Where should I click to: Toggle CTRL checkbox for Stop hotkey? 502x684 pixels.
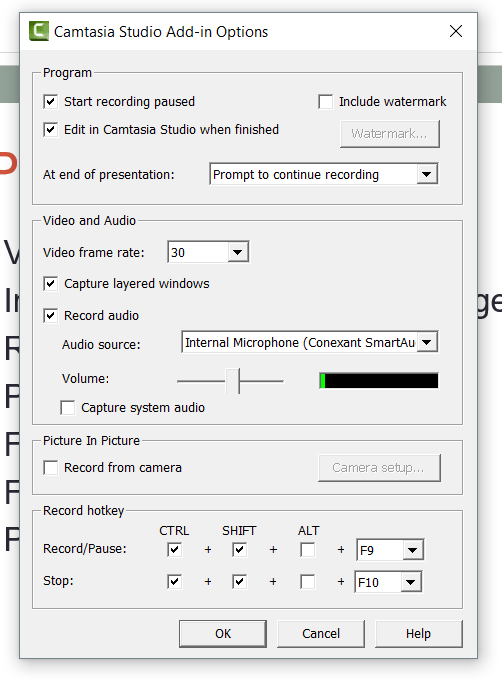point(174,581)
